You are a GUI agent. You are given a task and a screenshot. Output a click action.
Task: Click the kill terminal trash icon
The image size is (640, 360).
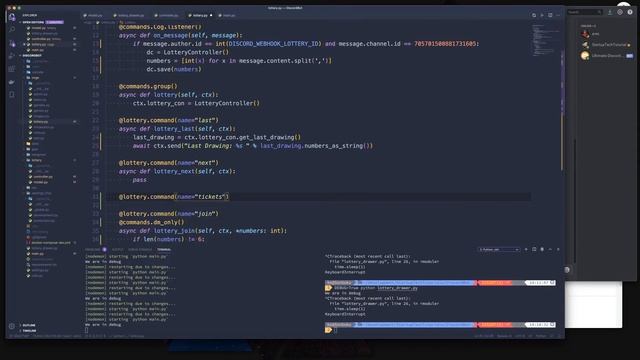[542, 249]
